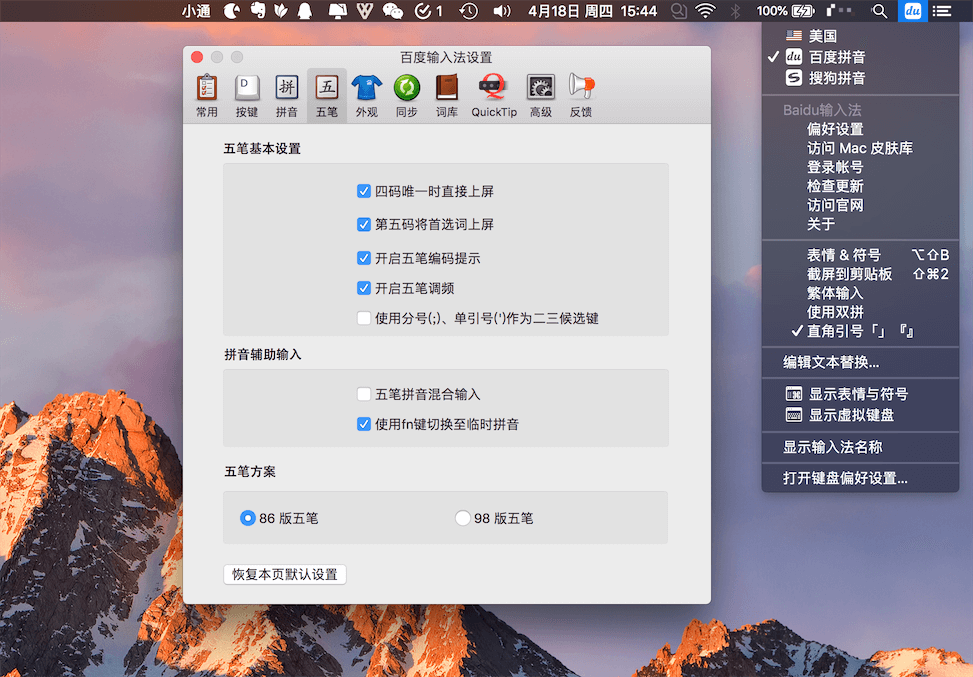Choose 截屏到剪贴板 menu item
Viewport: 973px width, 677px height.
pos(860,274)
